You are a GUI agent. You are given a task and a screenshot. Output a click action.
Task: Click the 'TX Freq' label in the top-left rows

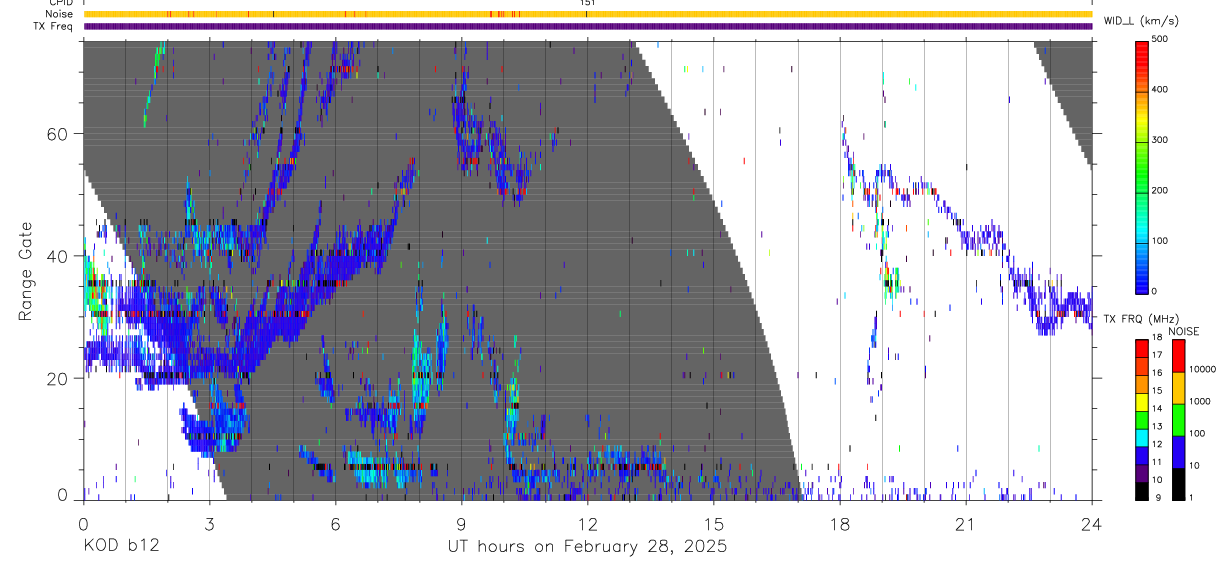[x=52, y=26]
